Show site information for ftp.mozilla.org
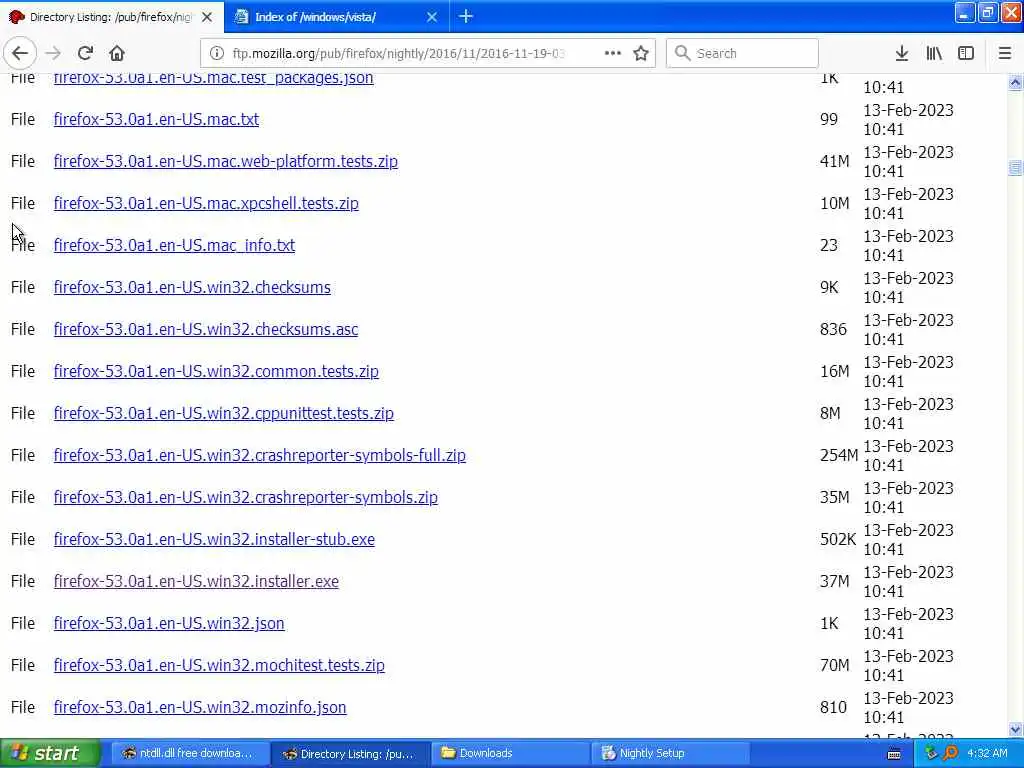The height and width of the screenshot is (768, 1024). (217, 53)
